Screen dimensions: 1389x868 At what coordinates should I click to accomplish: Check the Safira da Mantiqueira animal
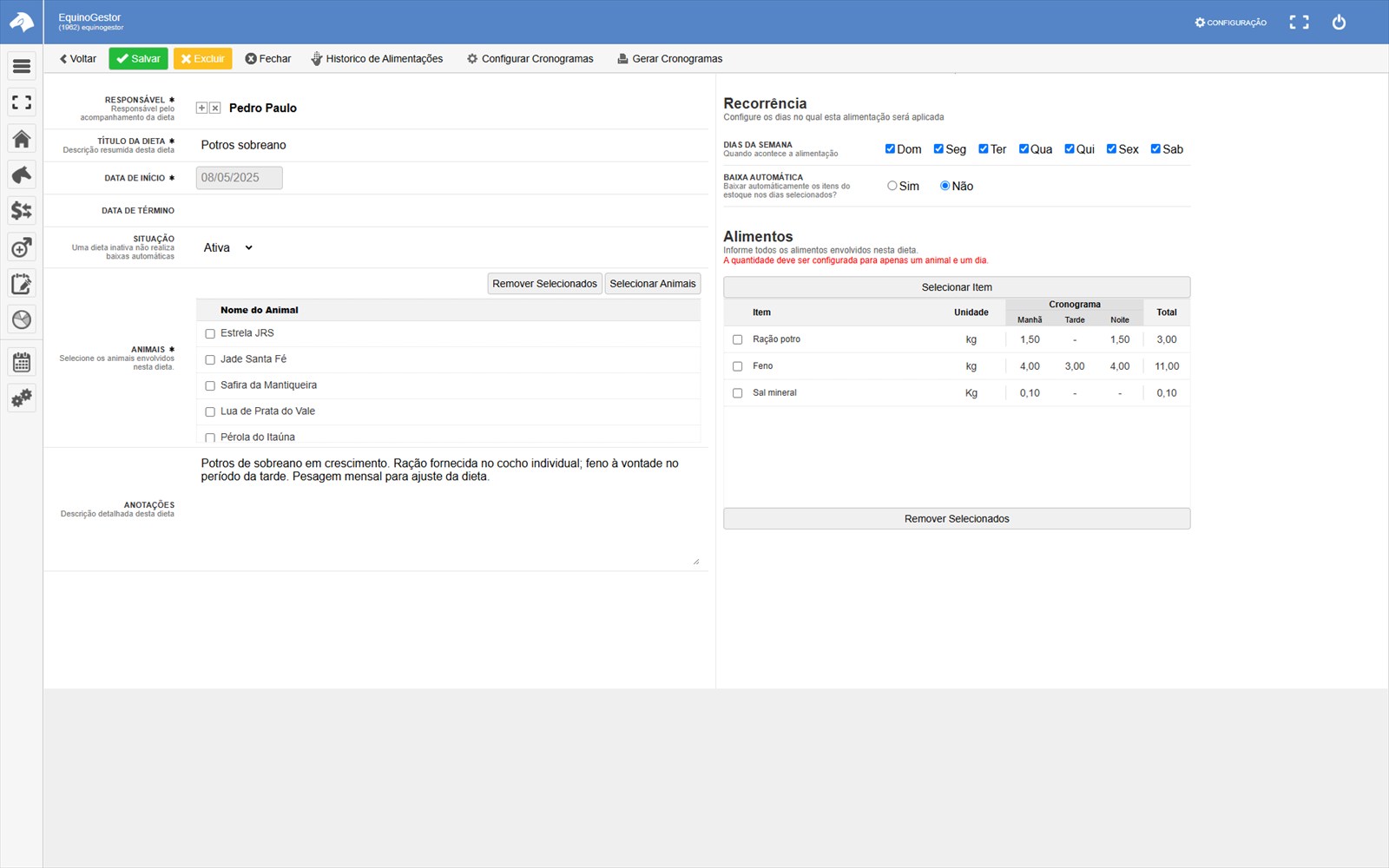point(210,386)
